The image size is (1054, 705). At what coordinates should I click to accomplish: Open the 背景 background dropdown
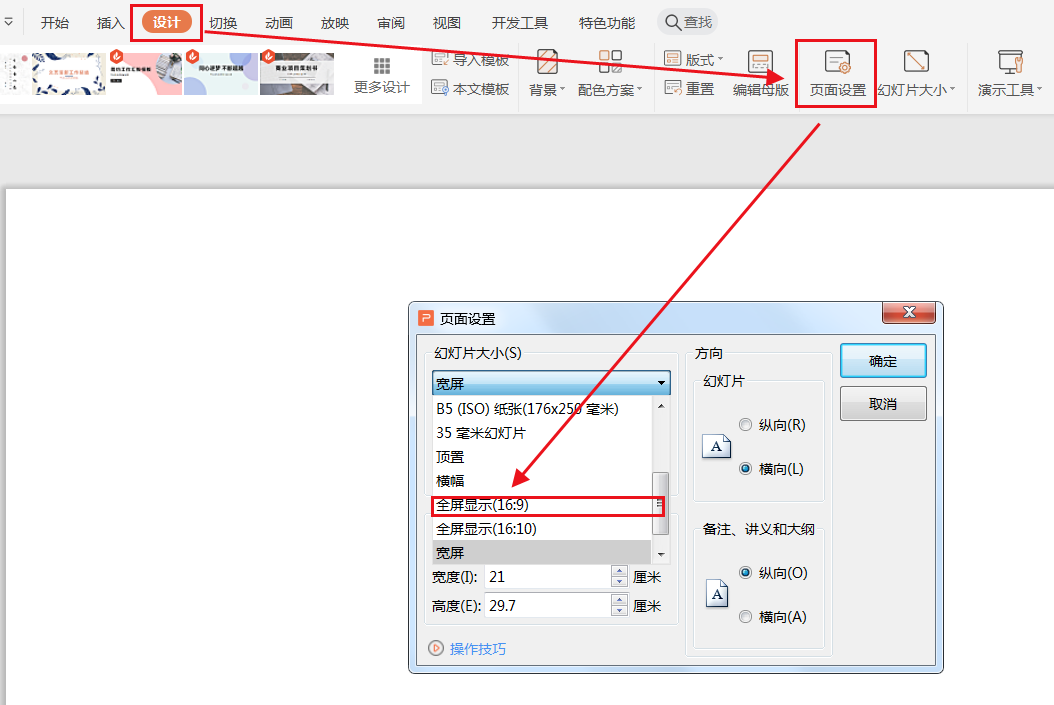[546, 74]
